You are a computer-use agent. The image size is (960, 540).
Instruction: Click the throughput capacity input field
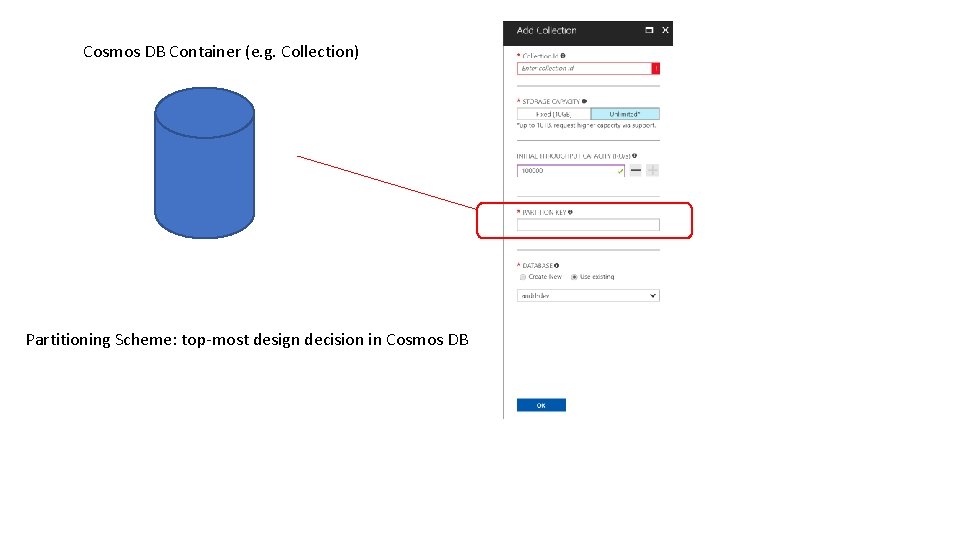[571, 171]
